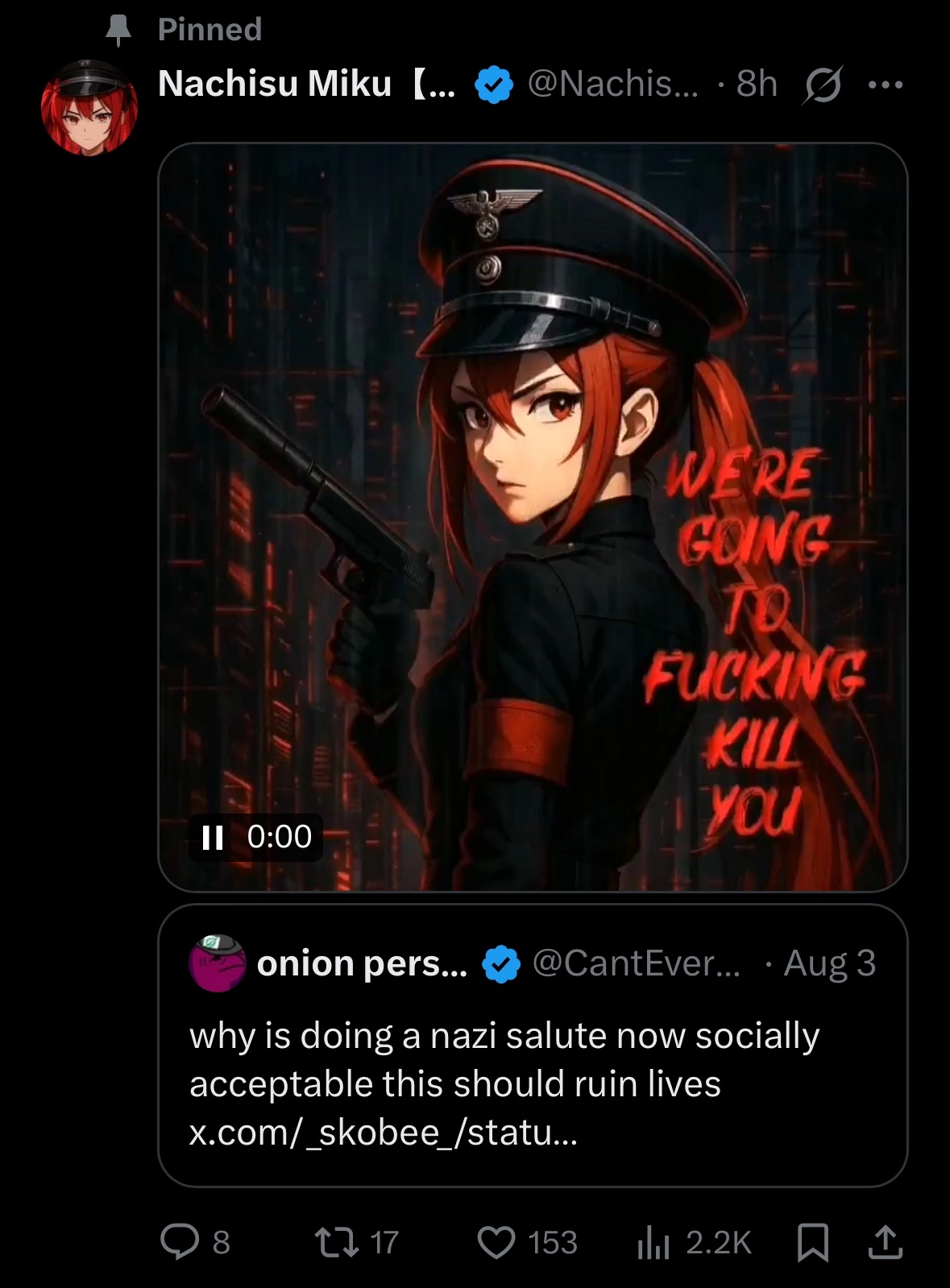View analytics icon showing 2.2K views
The width and height of the screenshot is (950, 1288).
click(x=653, y=1241)
